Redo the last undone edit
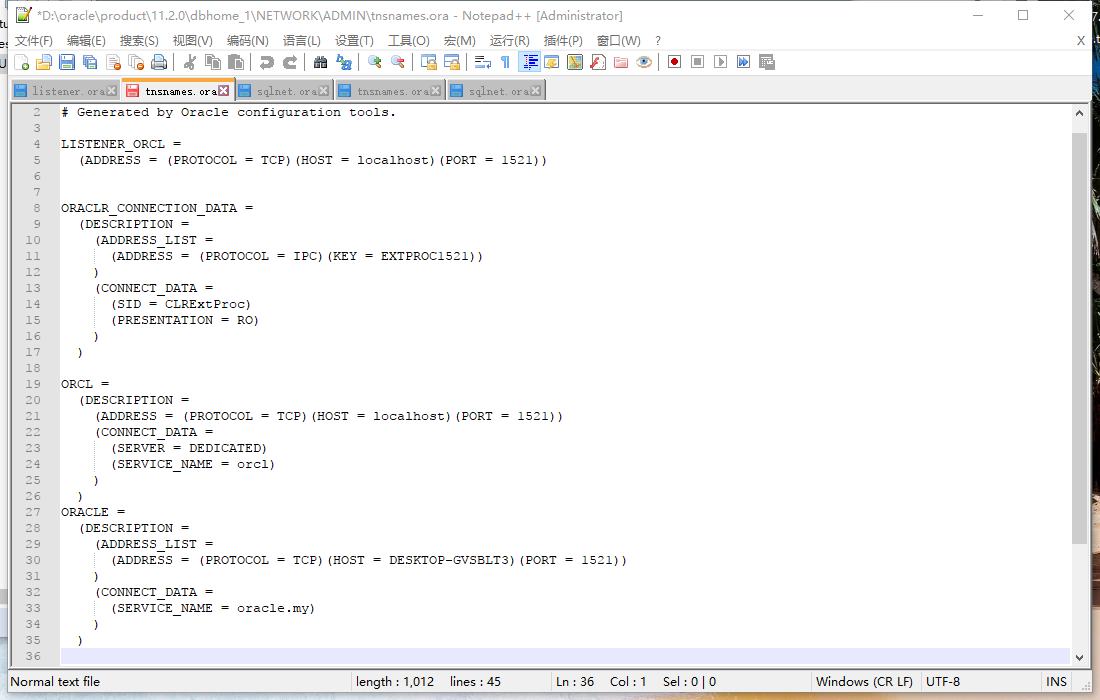 pyautogui.click(x=290, y=62)
